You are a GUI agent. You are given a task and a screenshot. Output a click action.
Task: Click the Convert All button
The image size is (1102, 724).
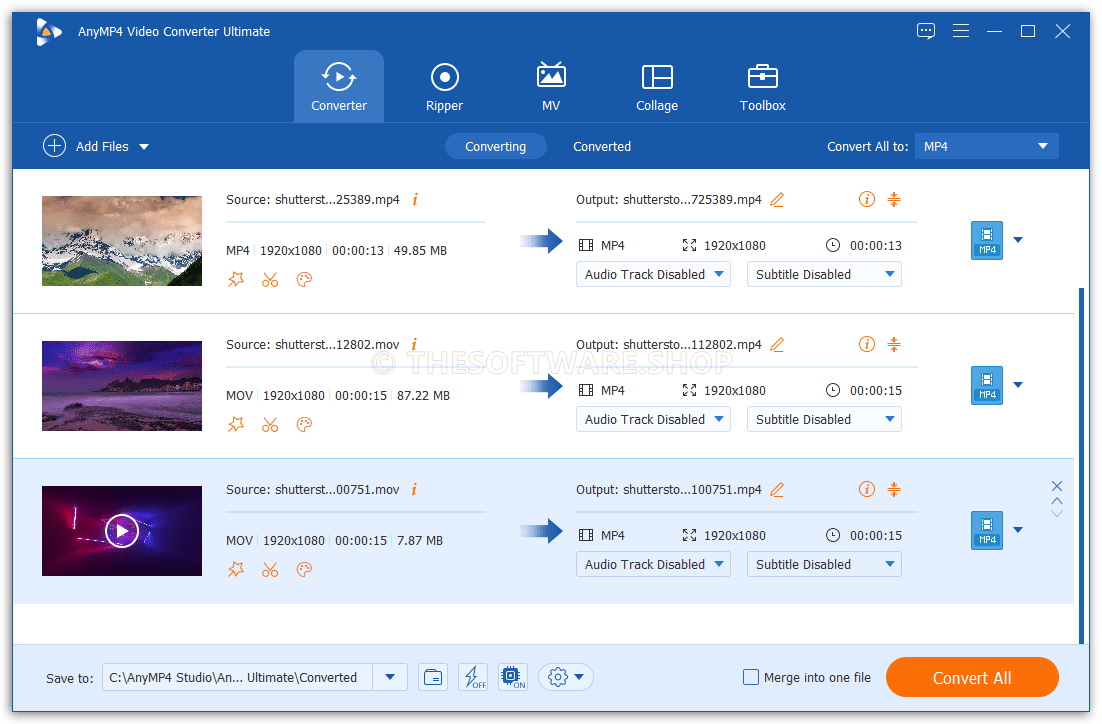[972, 678]
